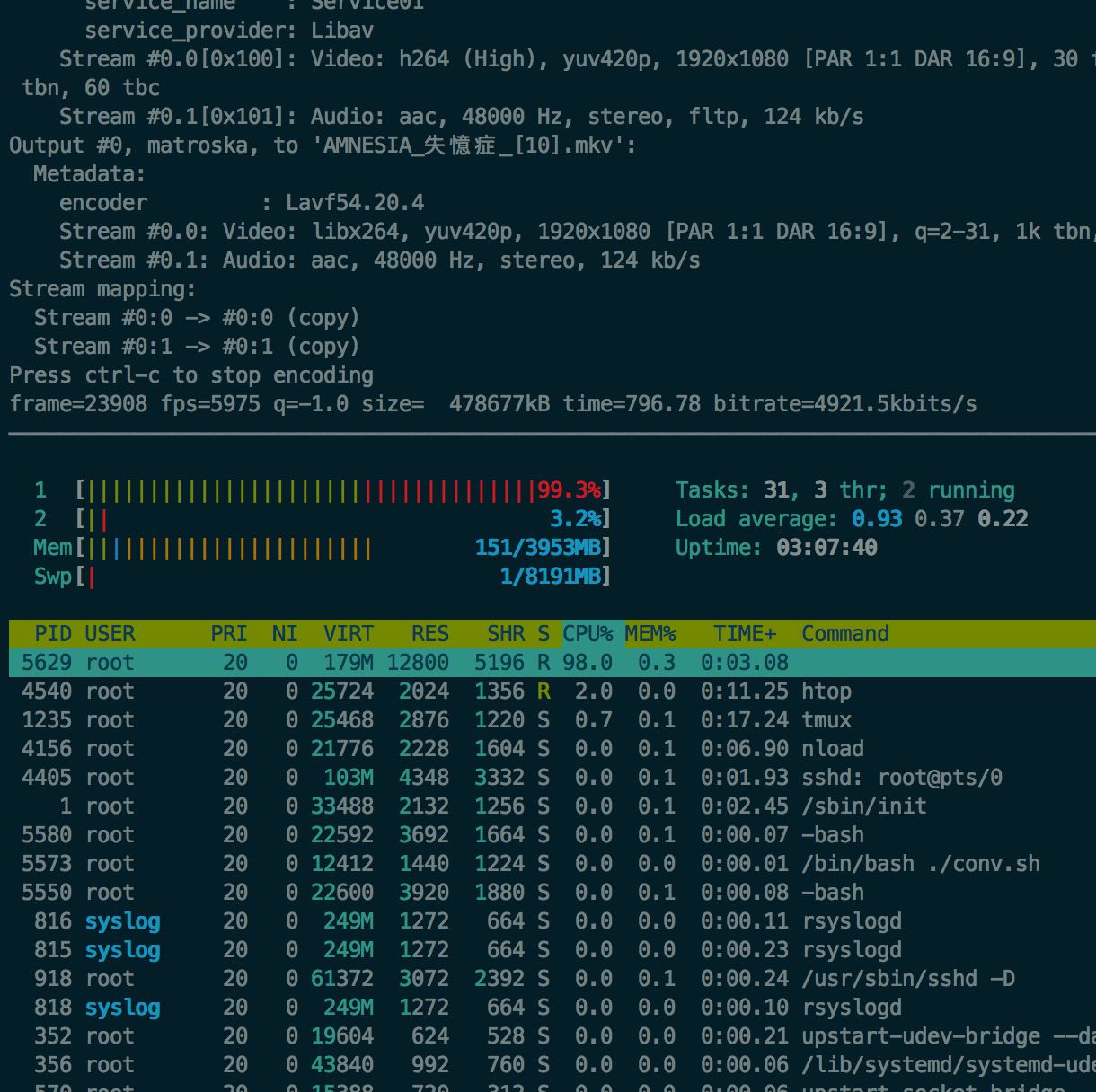Select the /lib/systemd/systemd-udev process row
The image size is (1096, 1092).
tap(552, 1065)
